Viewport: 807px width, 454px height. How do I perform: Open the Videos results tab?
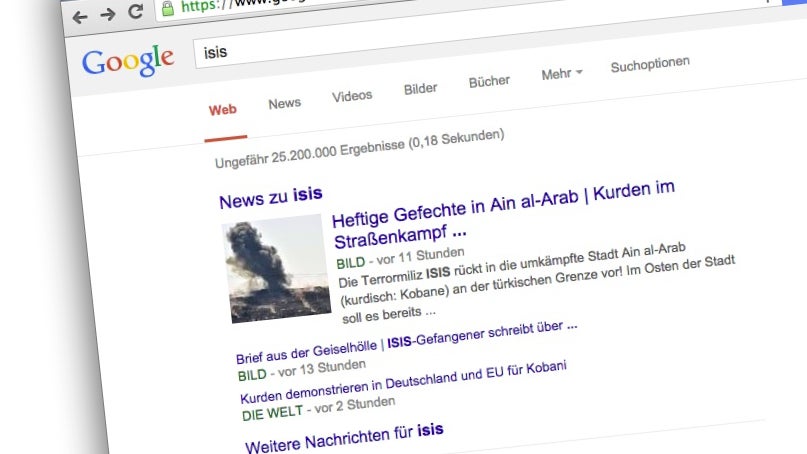pos(352,96)
